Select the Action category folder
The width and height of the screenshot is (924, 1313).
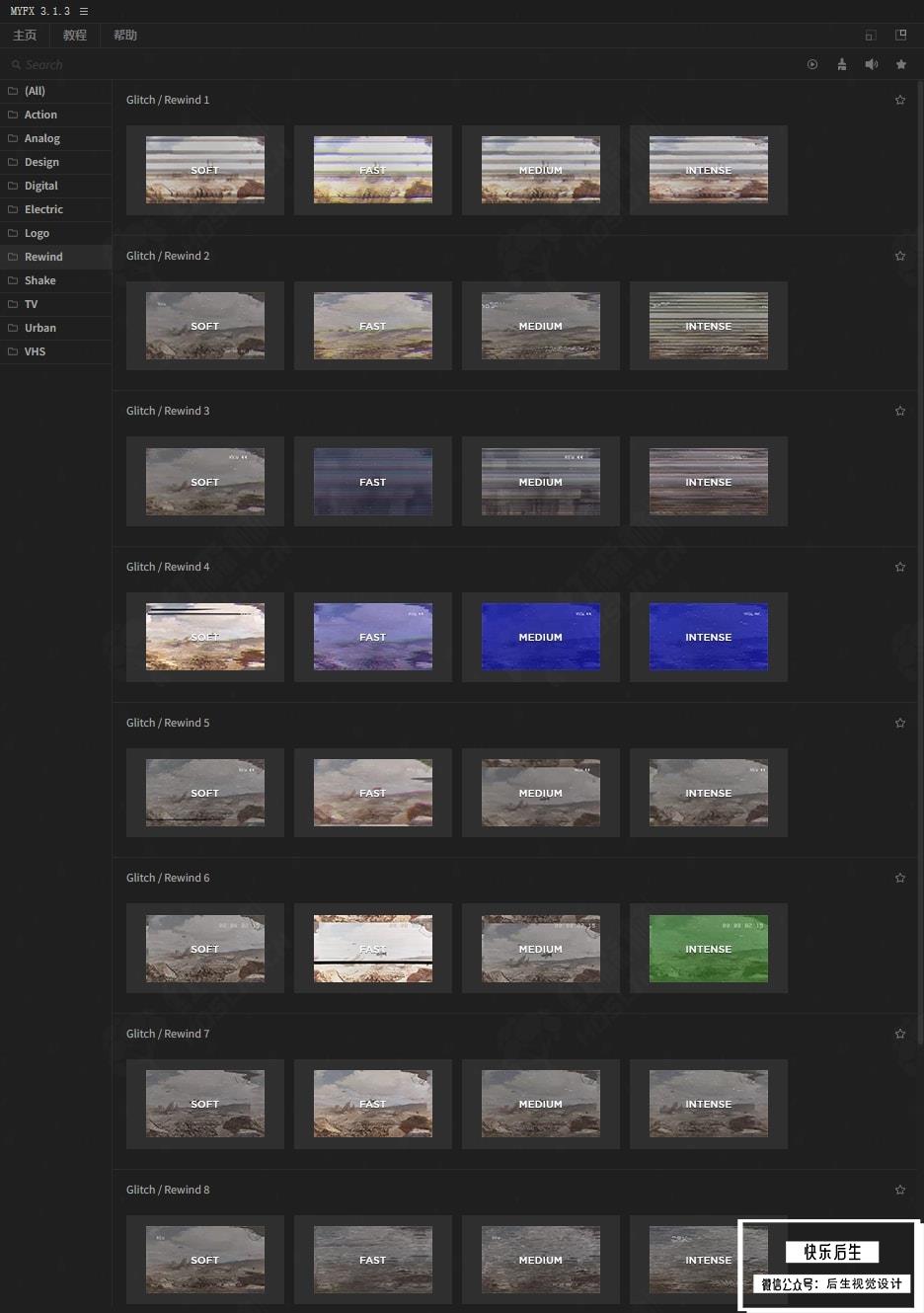point(55,115)
